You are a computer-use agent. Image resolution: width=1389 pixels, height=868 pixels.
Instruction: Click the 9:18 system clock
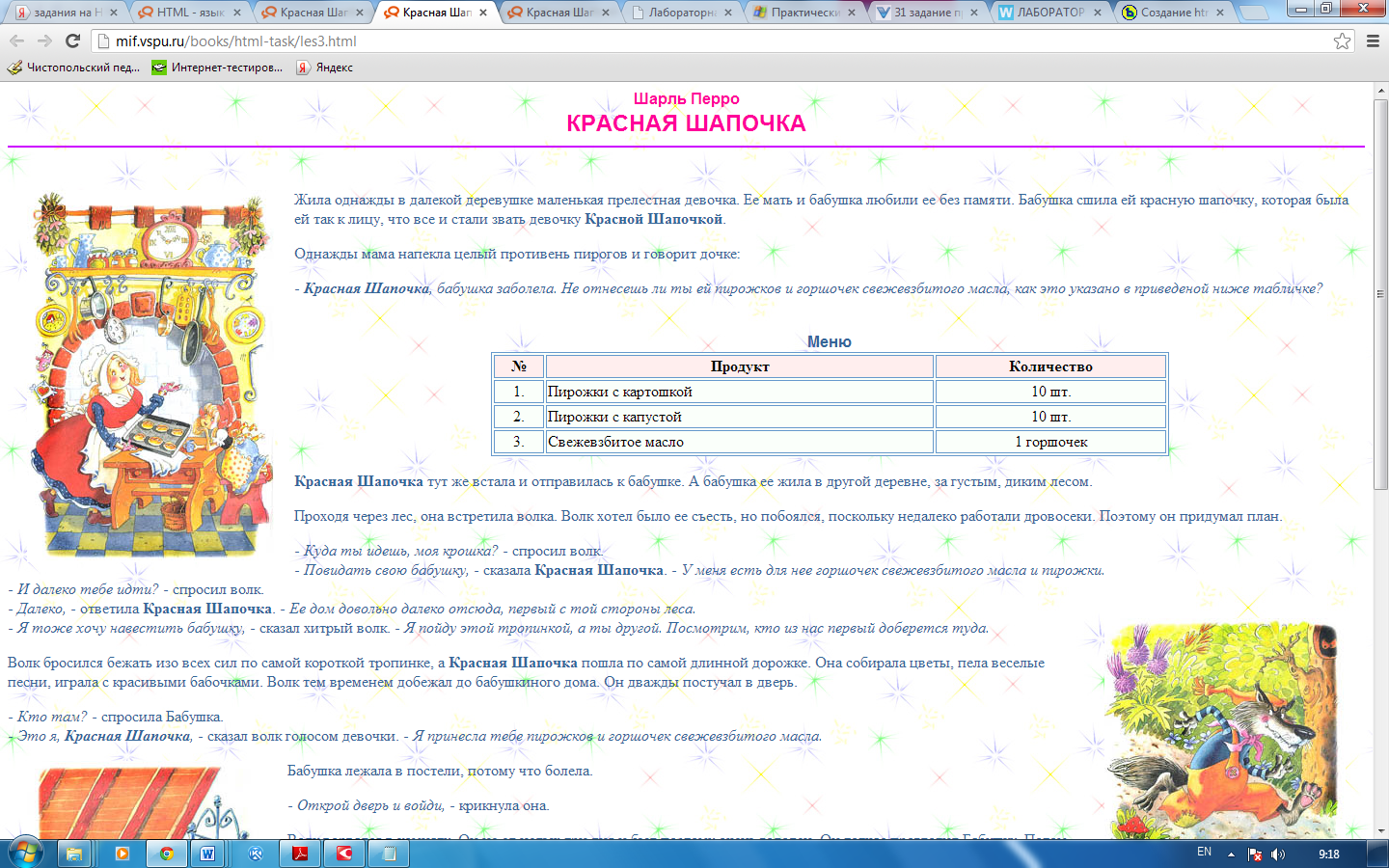(1329, 854)
